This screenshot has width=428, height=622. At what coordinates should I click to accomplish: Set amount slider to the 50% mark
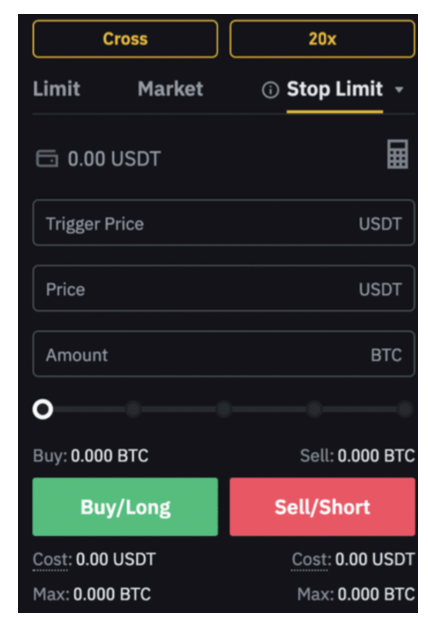coord(224,409)
